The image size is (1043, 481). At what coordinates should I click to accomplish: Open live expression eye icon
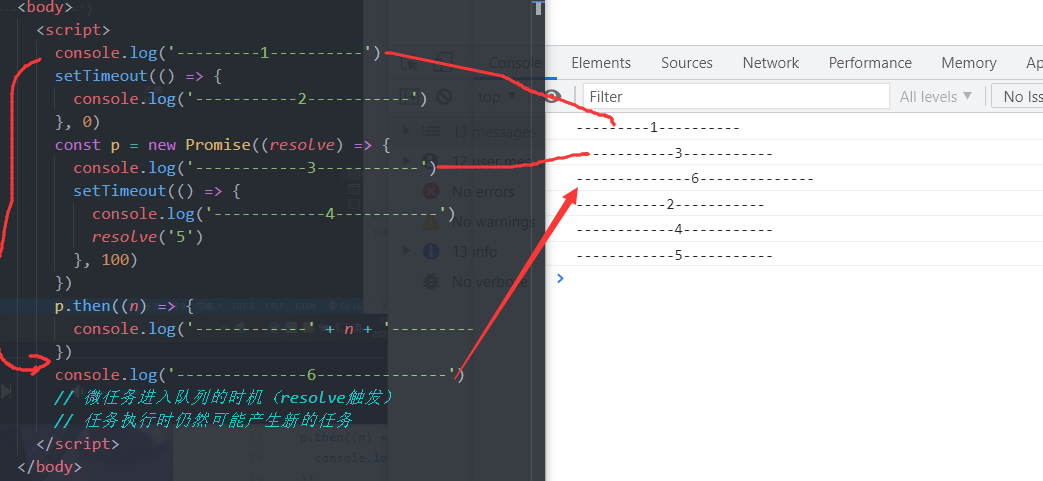click(553, 97)
